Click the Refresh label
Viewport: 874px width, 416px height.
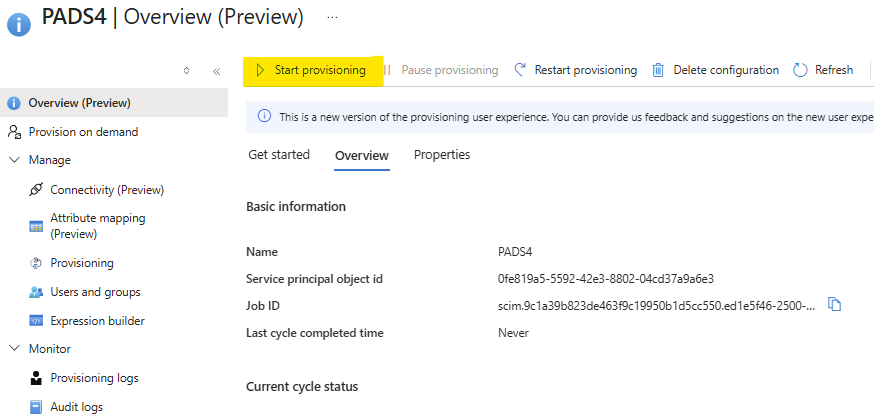pos(834,70)
